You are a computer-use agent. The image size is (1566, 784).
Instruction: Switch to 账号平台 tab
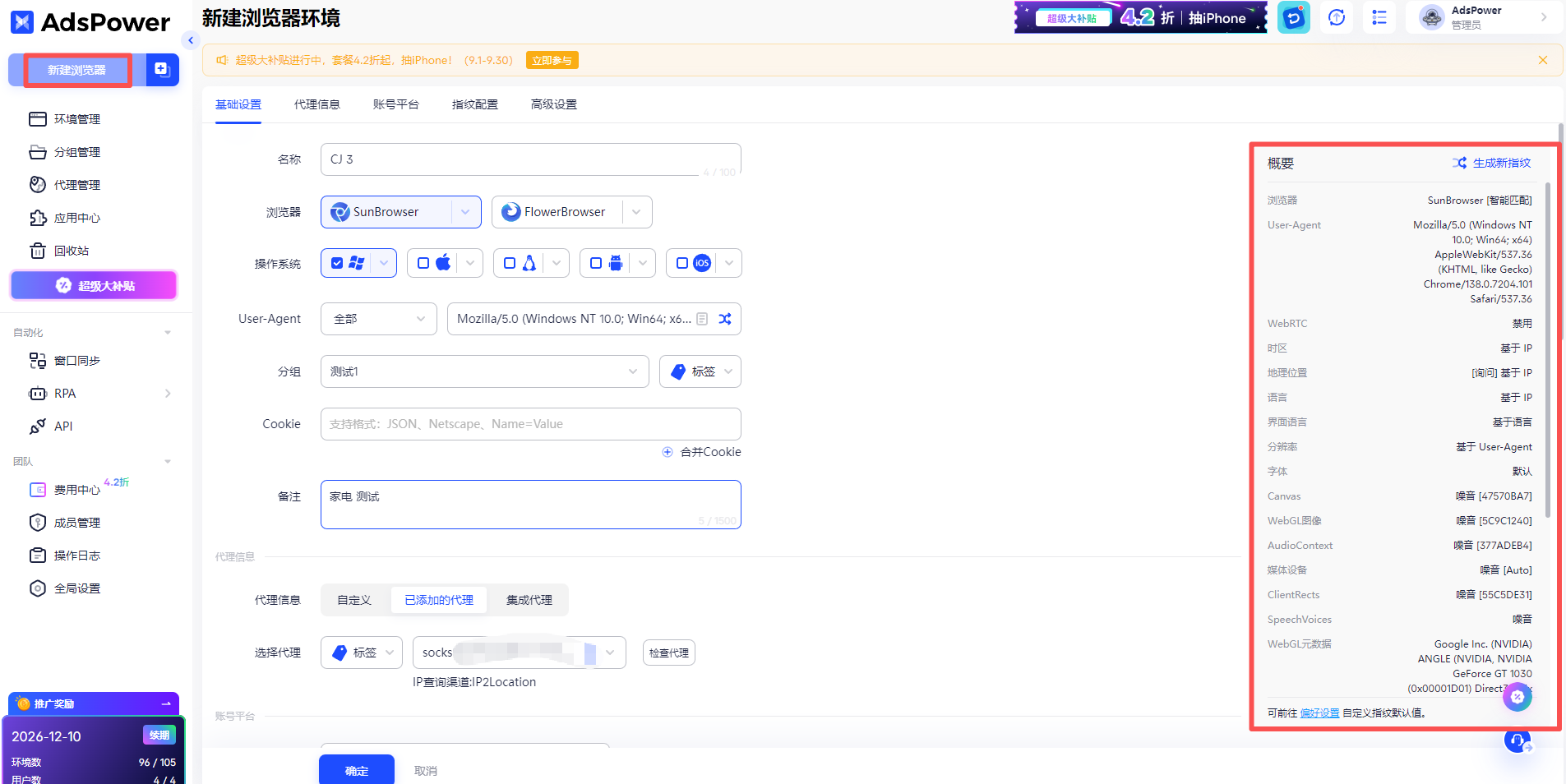point(396,104)
